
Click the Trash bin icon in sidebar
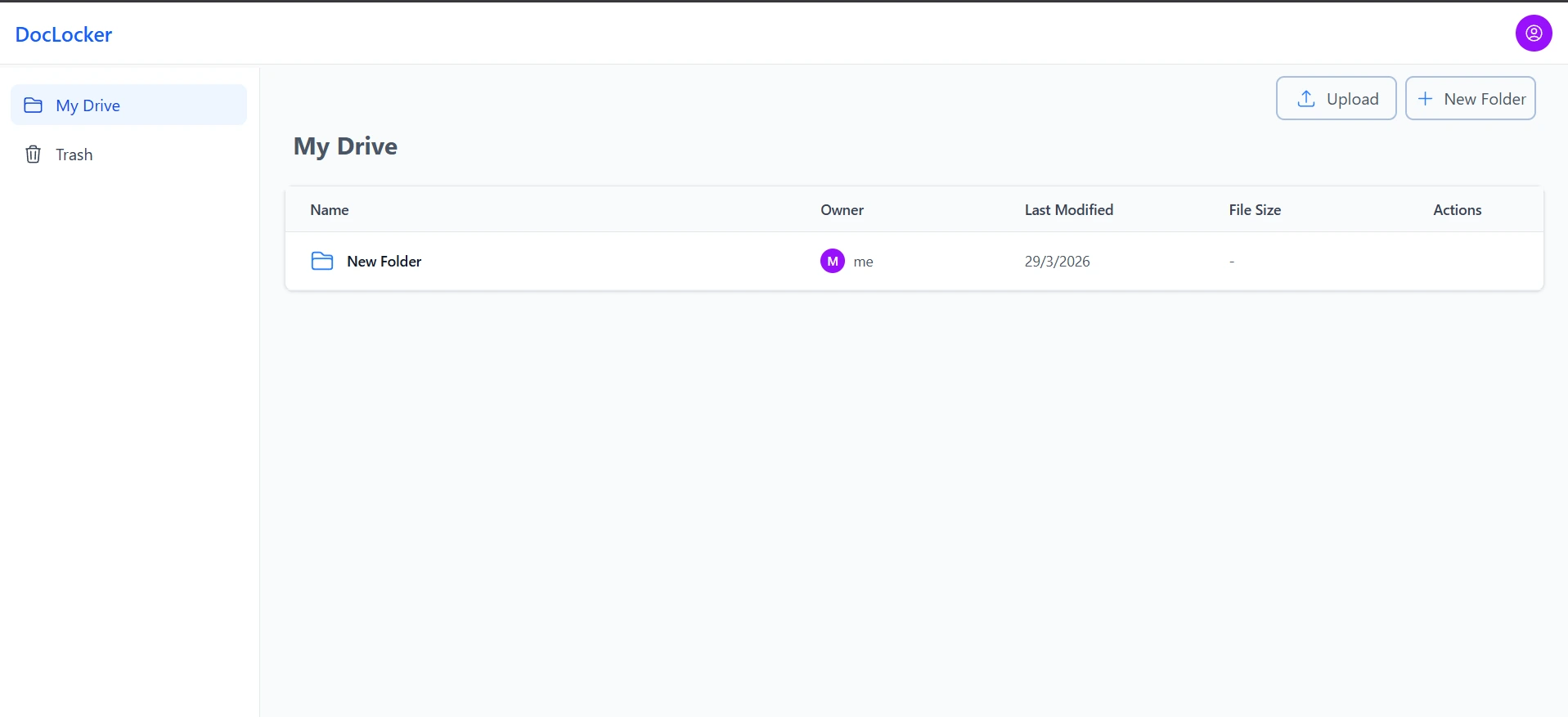[x=34, y=155]
